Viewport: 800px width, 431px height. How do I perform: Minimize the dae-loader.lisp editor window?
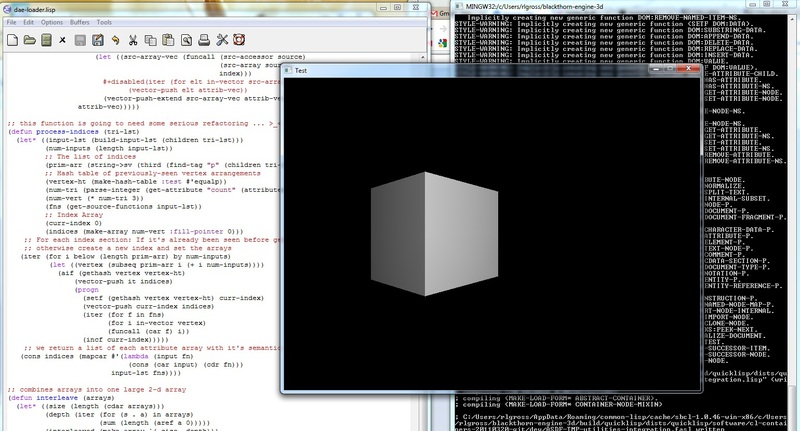384,7
